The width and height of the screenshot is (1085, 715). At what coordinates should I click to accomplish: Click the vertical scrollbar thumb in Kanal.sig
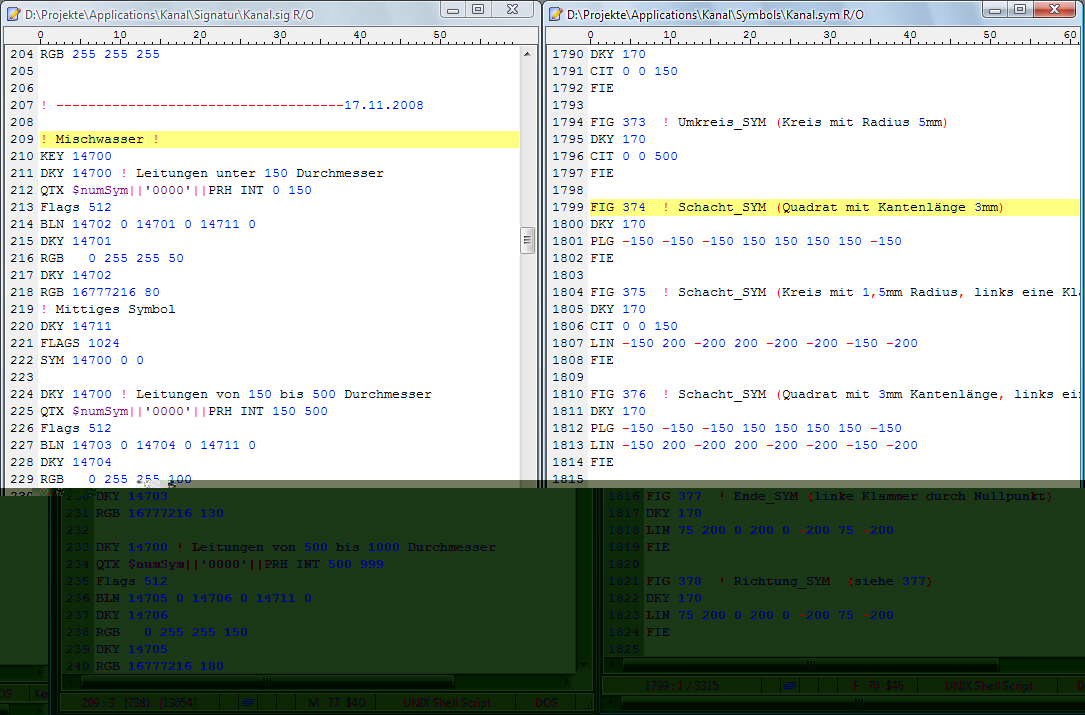click(x=527, y=240)
